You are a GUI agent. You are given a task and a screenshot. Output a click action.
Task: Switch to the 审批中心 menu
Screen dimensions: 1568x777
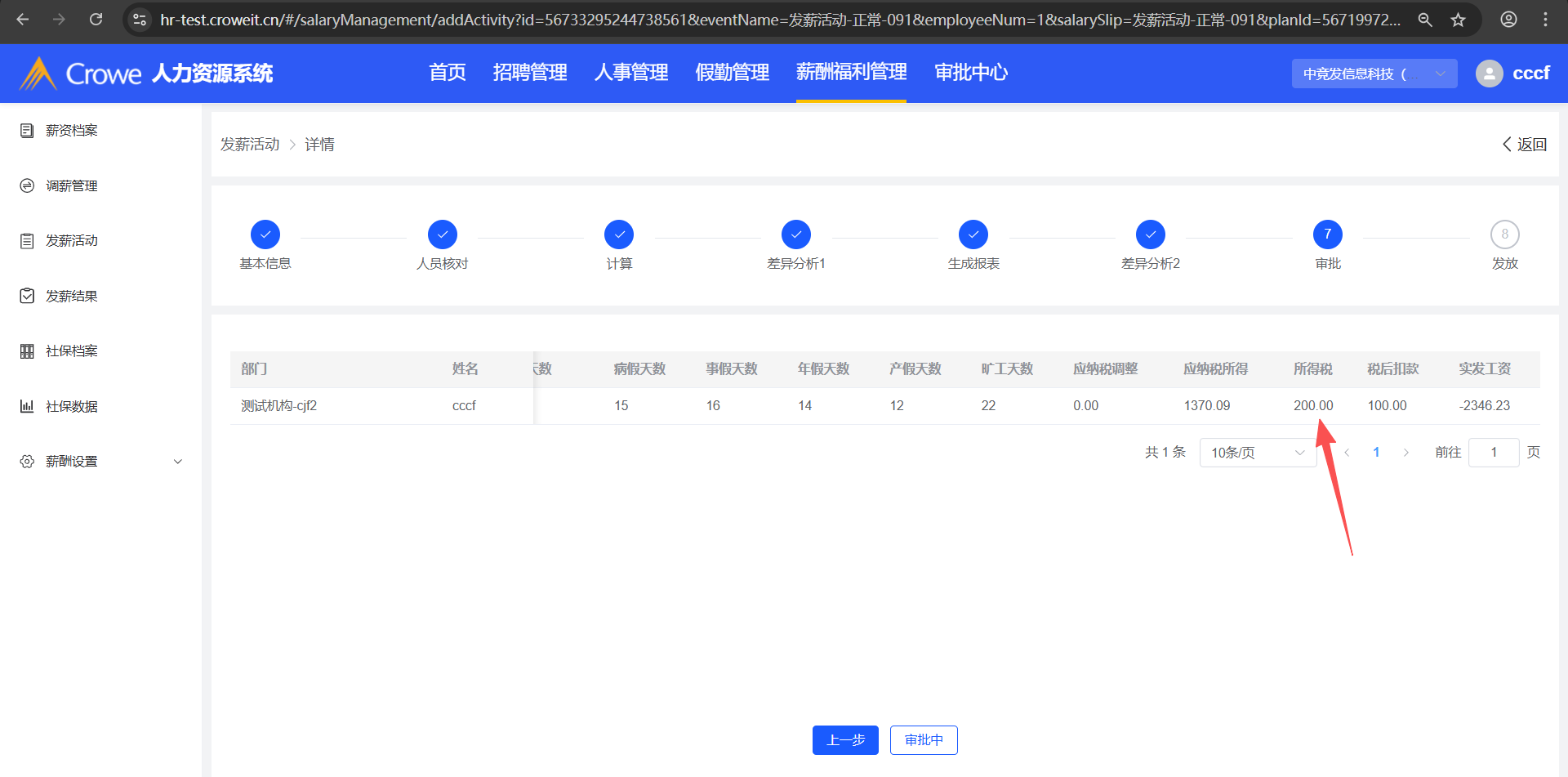coord(970,73)
